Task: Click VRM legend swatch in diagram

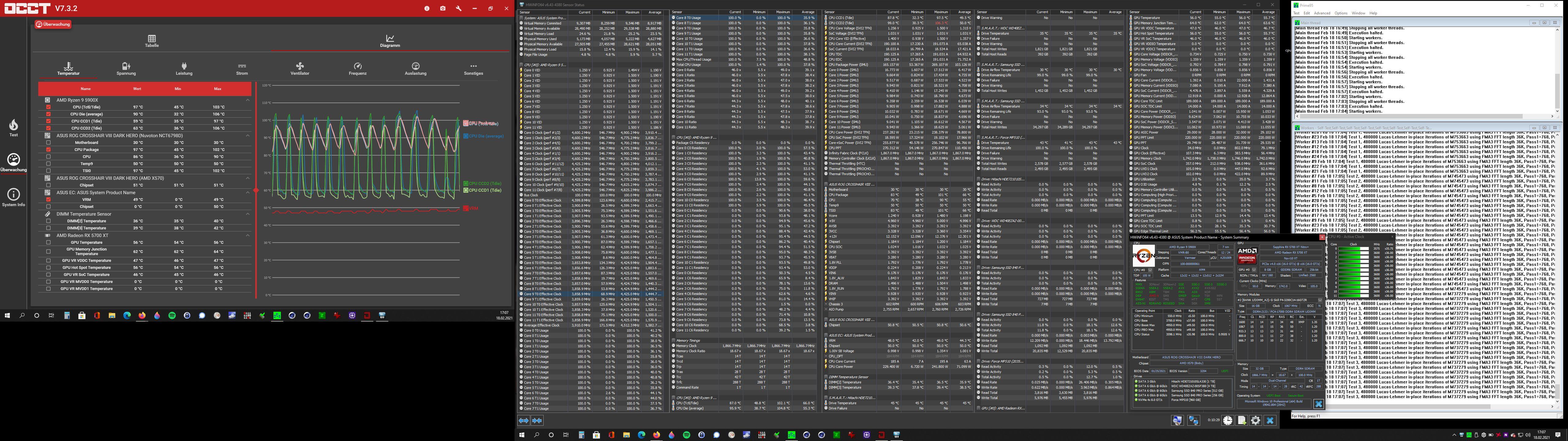Action: click(466, 208)
